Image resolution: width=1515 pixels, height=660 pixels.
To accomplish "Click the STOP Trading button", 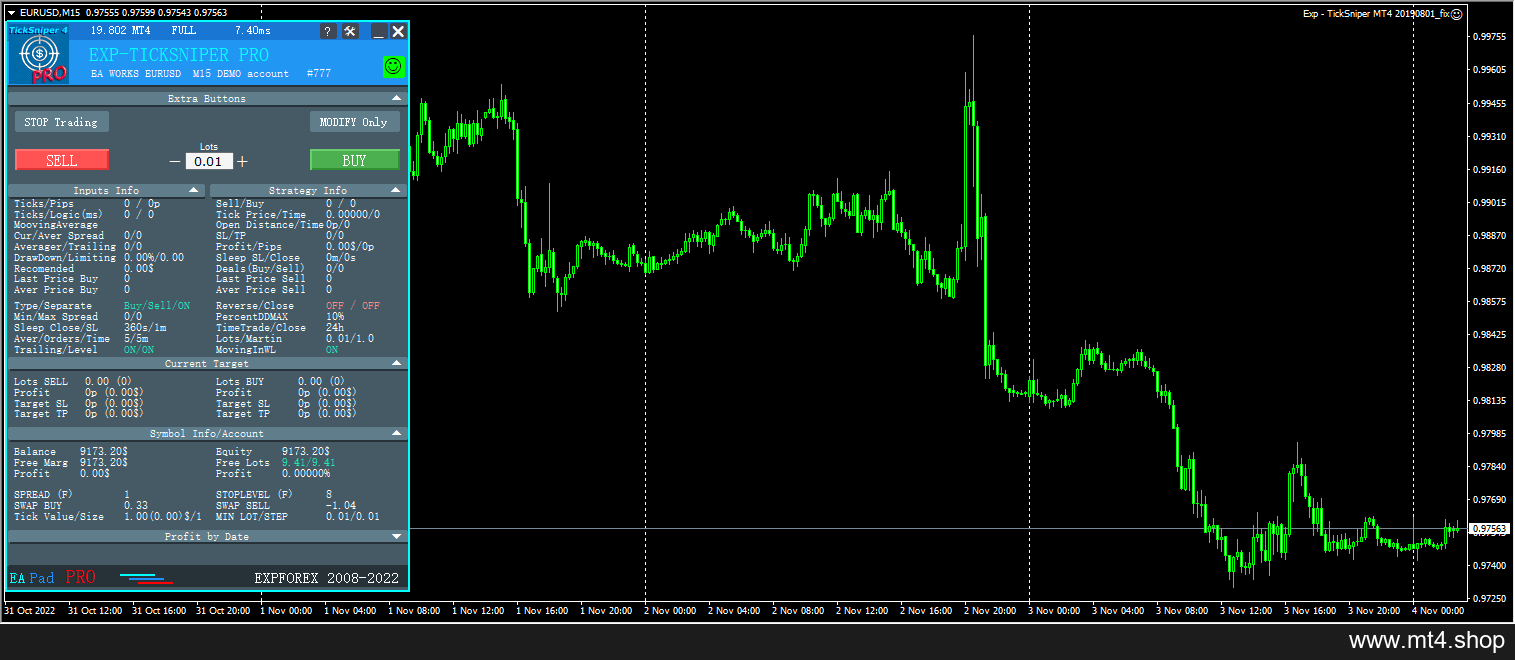I will coord(61,122).
